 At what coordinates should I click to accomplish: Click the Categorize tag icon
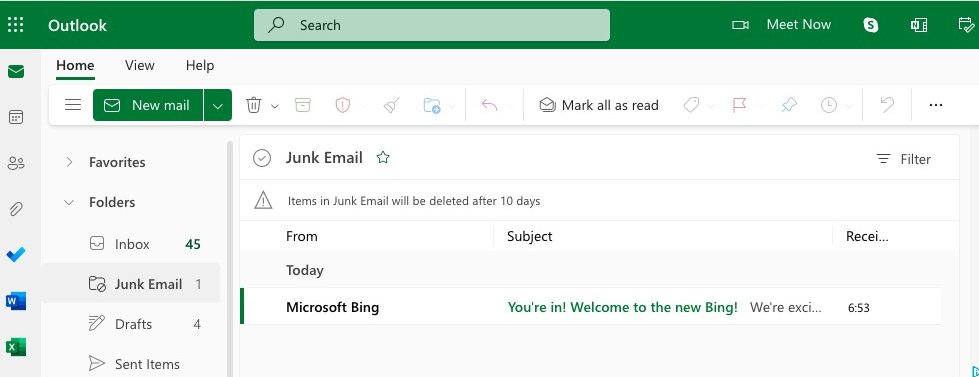[x=691, y=105]
